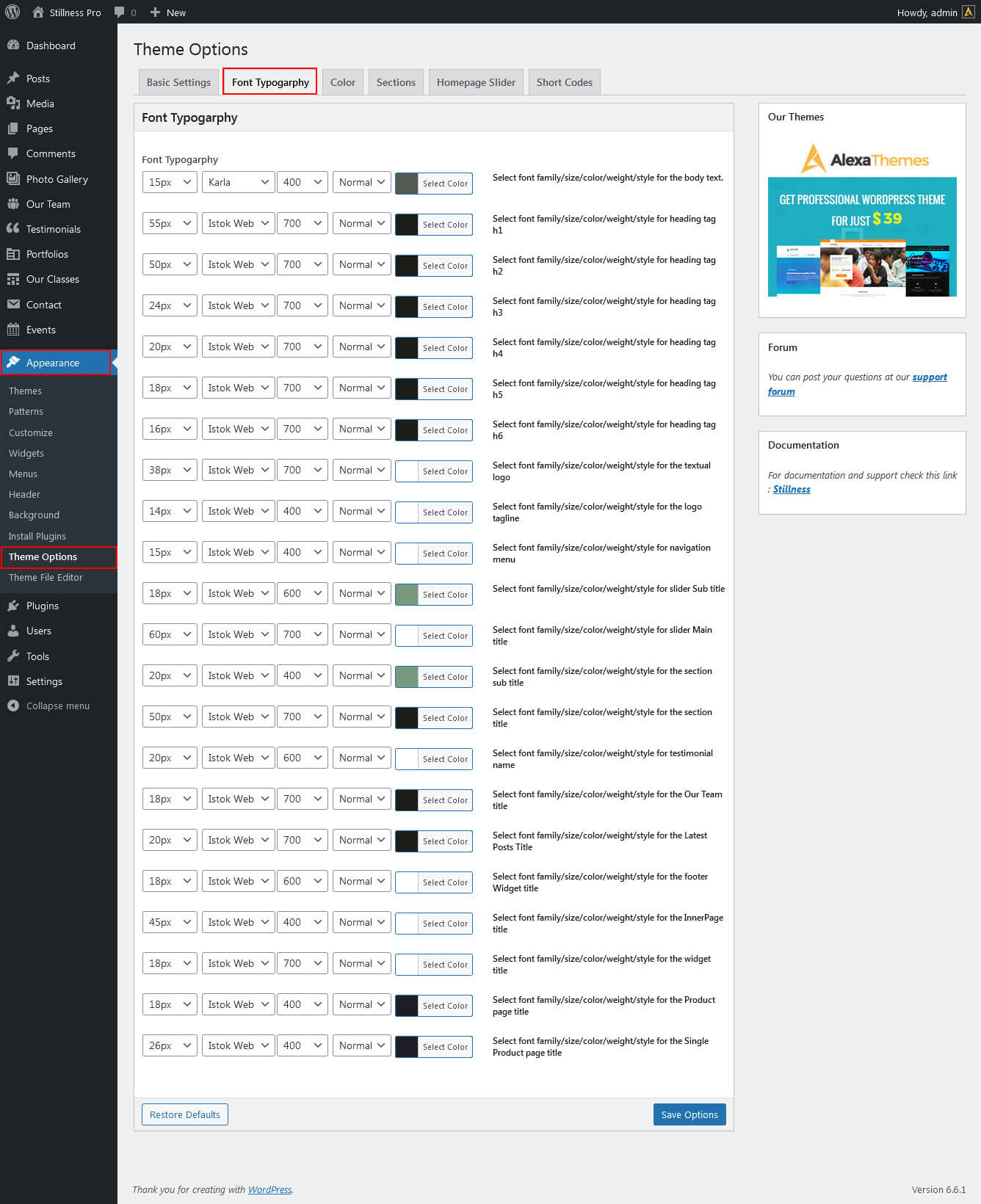Open h2 font style Normal dropdown

click(x=362, y=264)
